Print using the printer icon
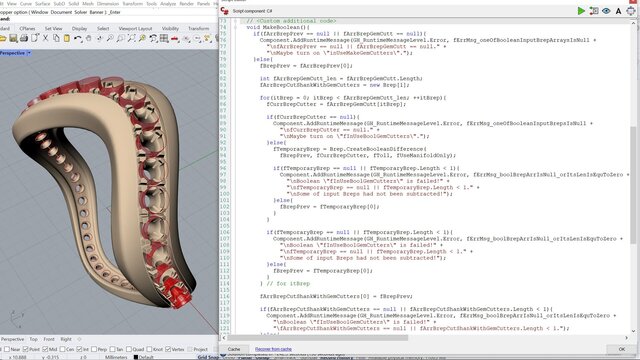Screen dimensions: 640x360 [24, 38]
